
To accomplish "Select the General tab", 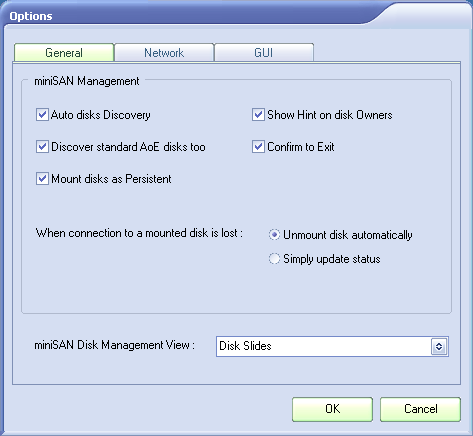I will 64,53.
